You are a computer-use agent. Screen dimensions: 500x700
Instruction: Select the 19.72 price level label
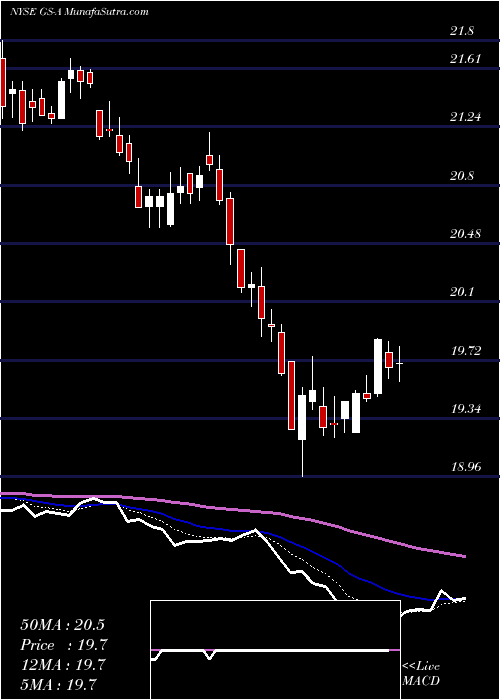coord(465,350)
